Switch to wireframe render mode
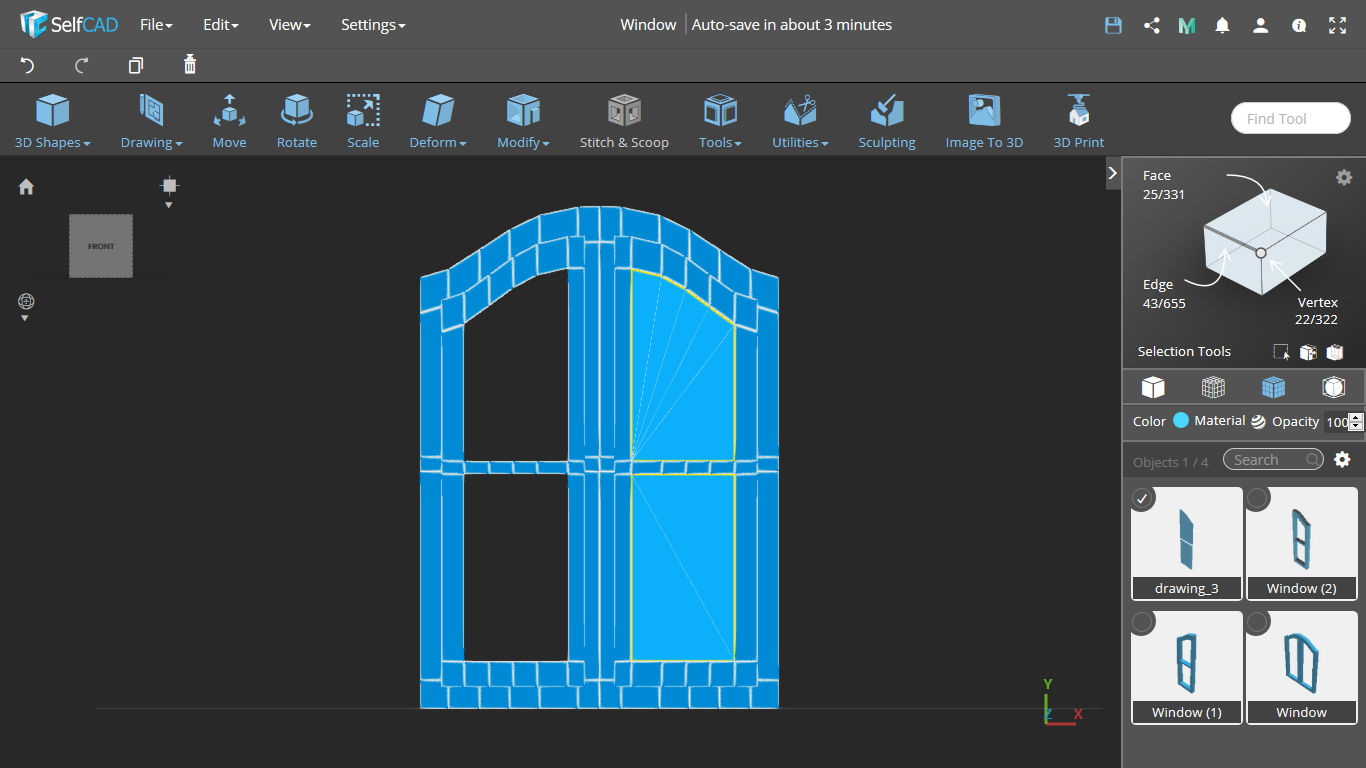The height and width of the screenshot is (768, 1366). (x=1213, y=387)
